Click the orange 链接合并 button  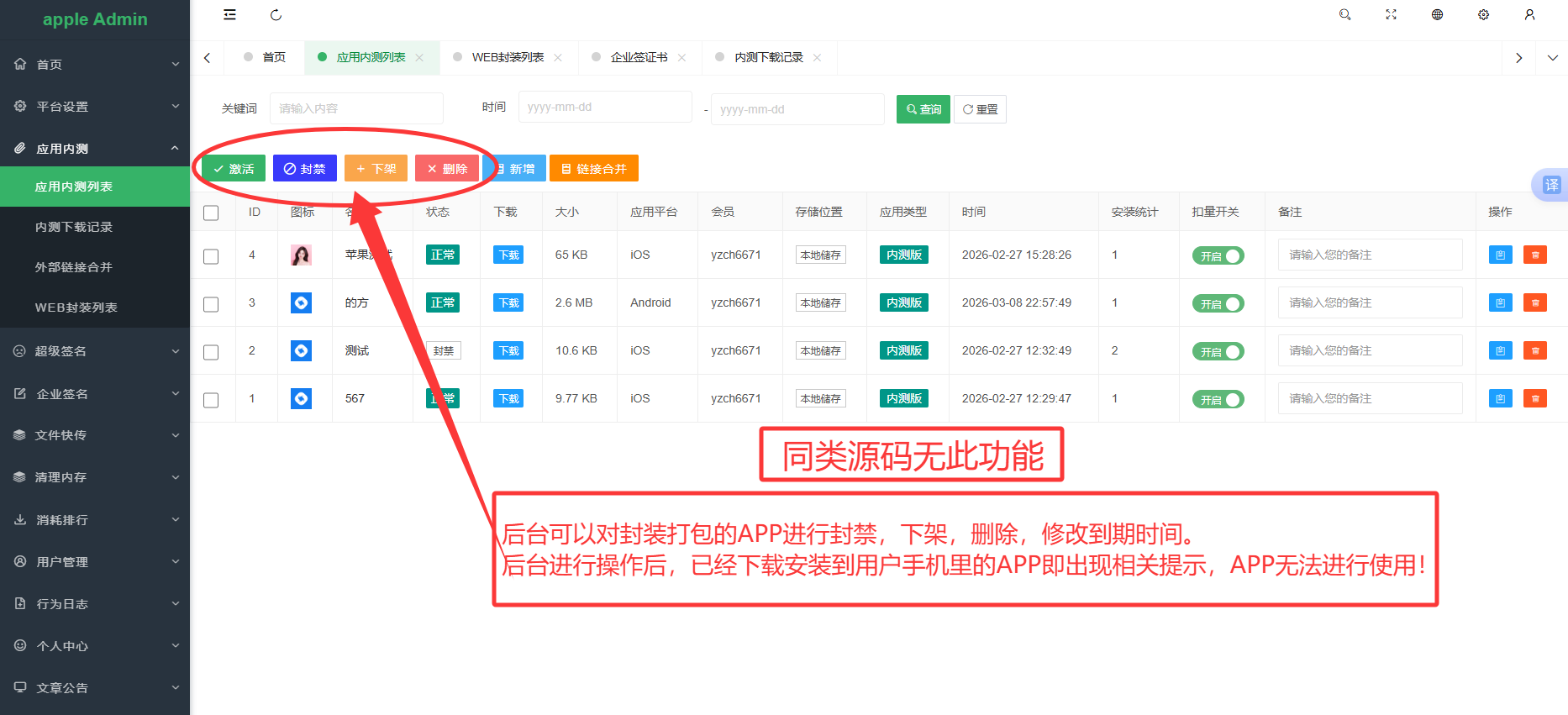594,169
